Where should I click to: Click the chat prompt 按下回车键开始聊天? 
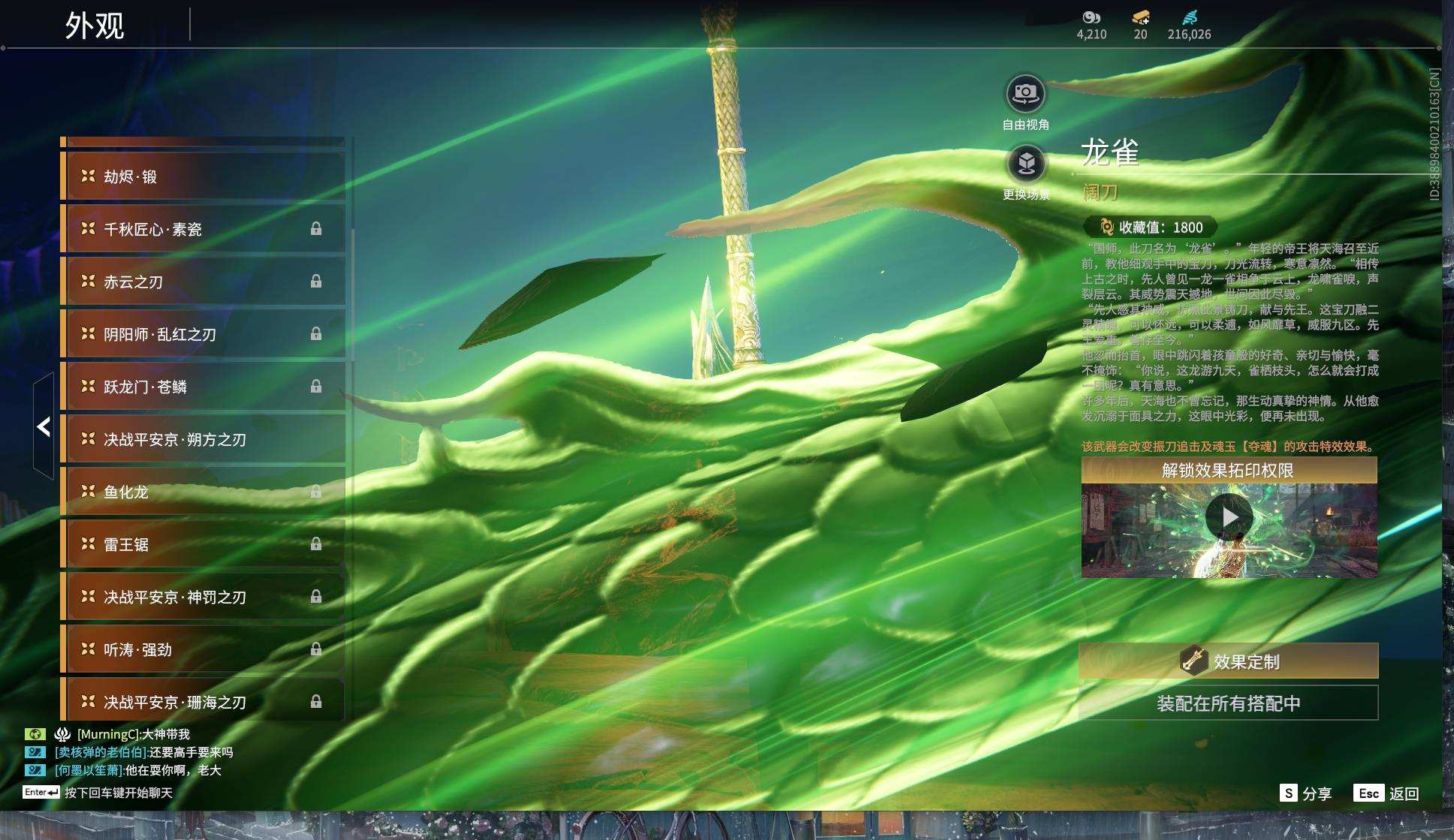pos(119,793)
